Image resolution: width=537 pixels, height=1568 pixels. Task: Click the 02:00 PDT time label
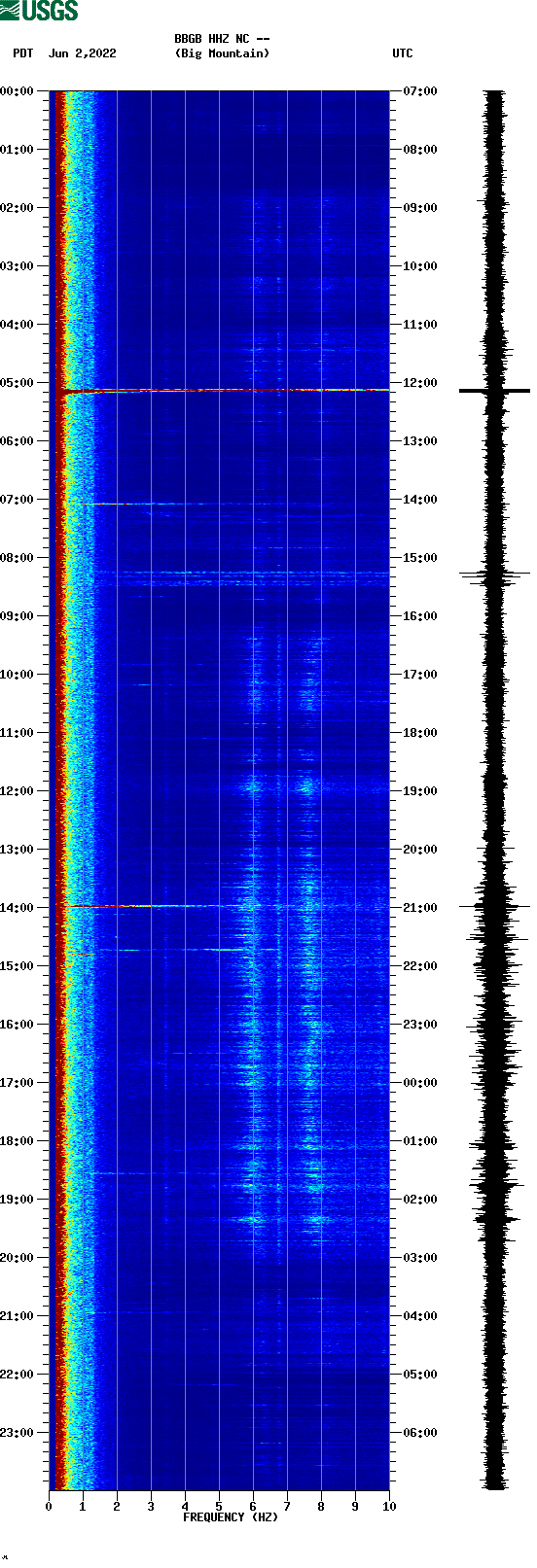pos(18,208)
